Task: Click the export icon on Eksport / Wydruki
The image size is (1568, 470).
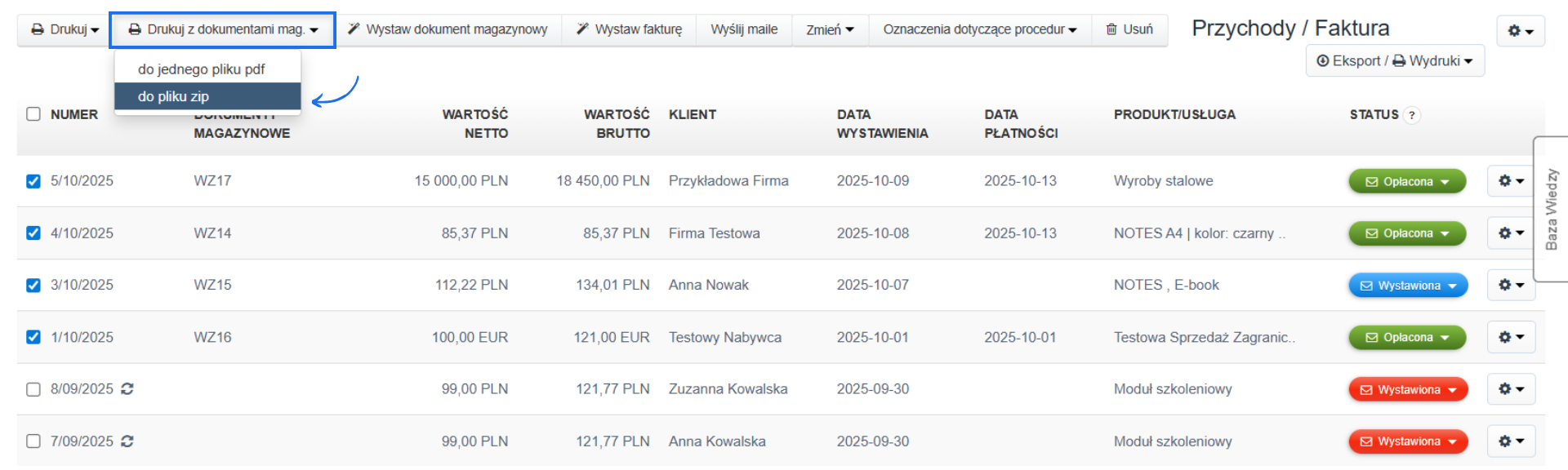Action: [x=1323, y=60]
